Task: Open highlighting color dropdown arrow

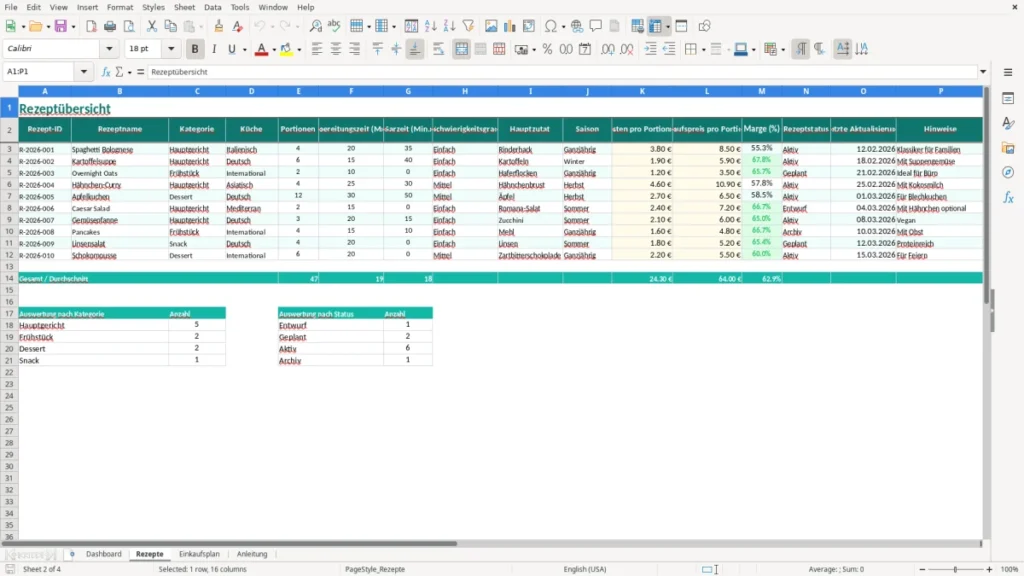Action: coord(299,49)
